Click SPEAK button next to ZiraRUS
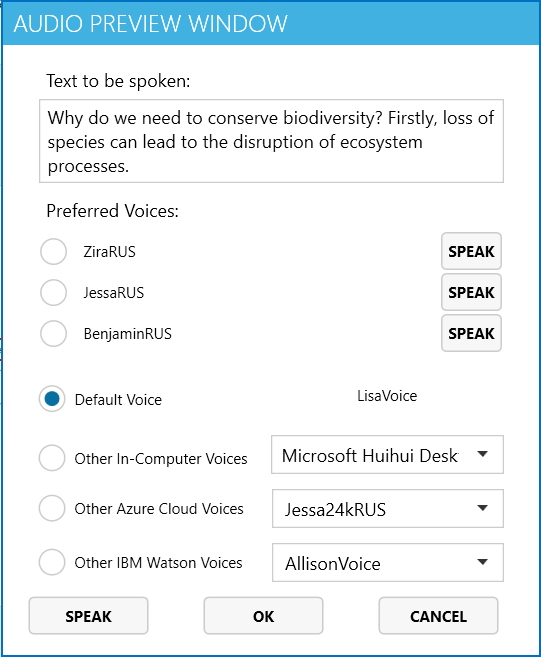This screenshot has height=657, width=541. [471, 251]
